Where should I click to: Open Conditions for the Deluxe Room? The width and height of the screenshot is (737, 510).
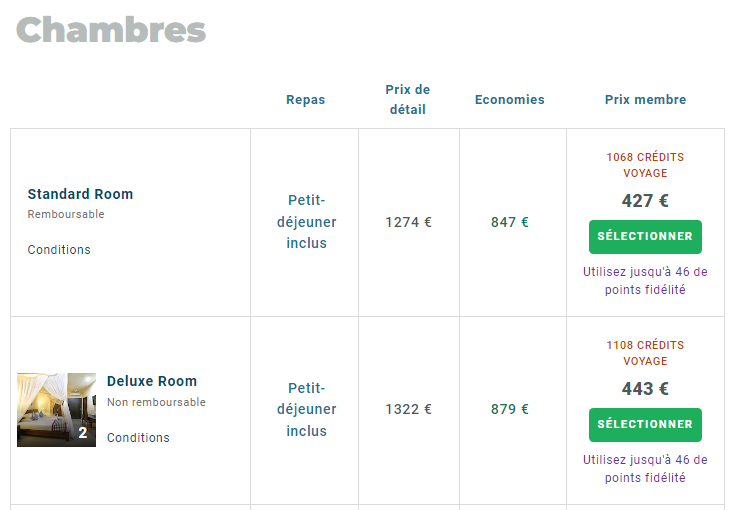tap(138, 438)
